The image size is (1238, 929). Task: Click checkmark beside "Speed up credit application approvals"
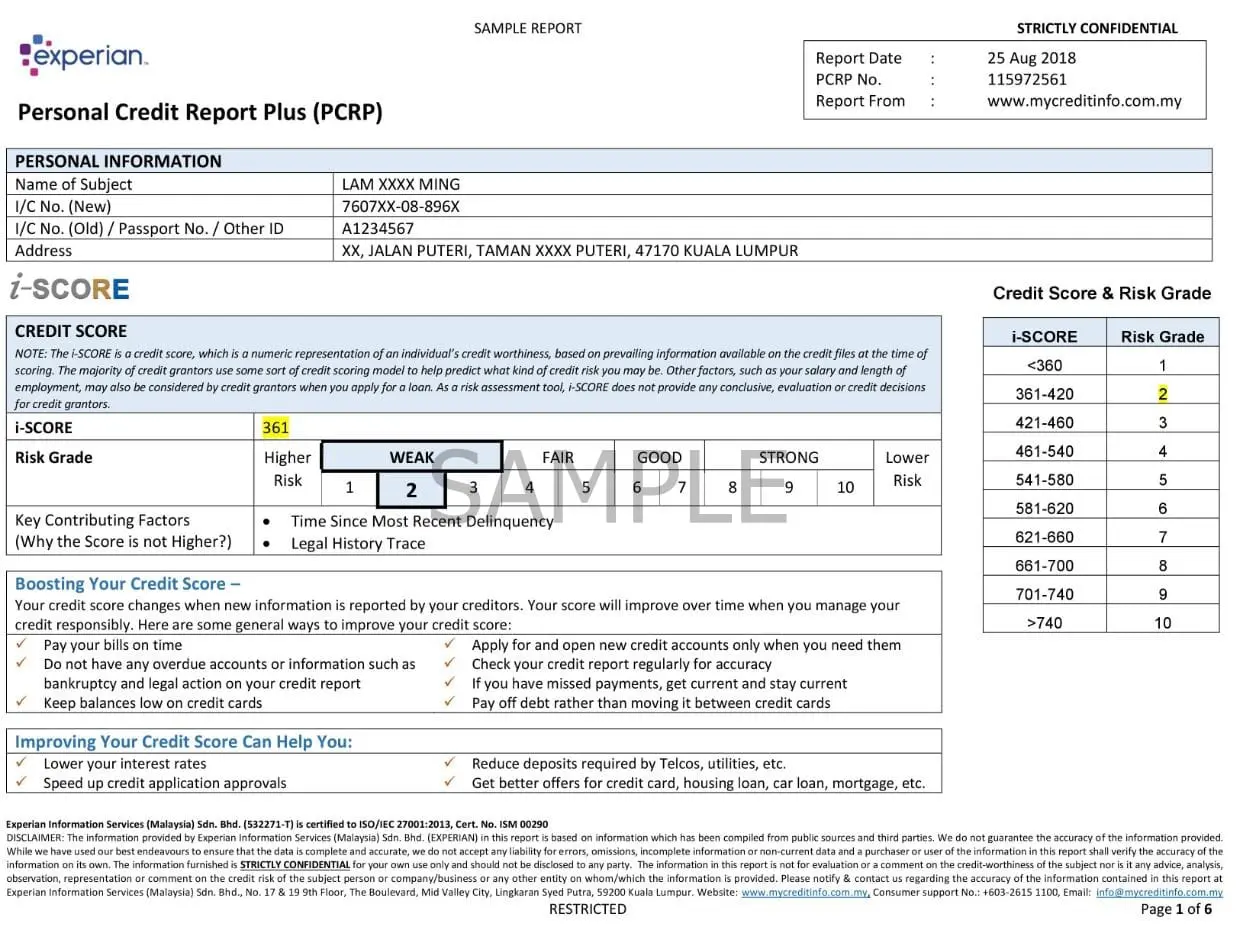tap(22, 783)
